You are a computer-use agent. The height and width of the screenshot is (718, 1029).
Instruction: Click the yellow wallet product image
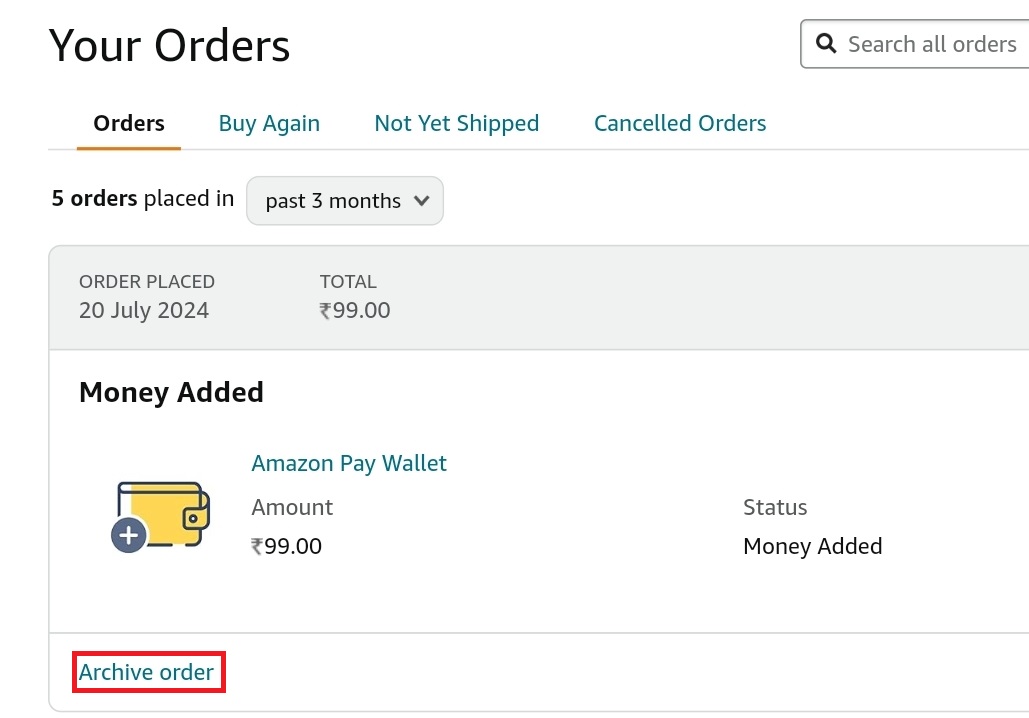pos(161,516)
